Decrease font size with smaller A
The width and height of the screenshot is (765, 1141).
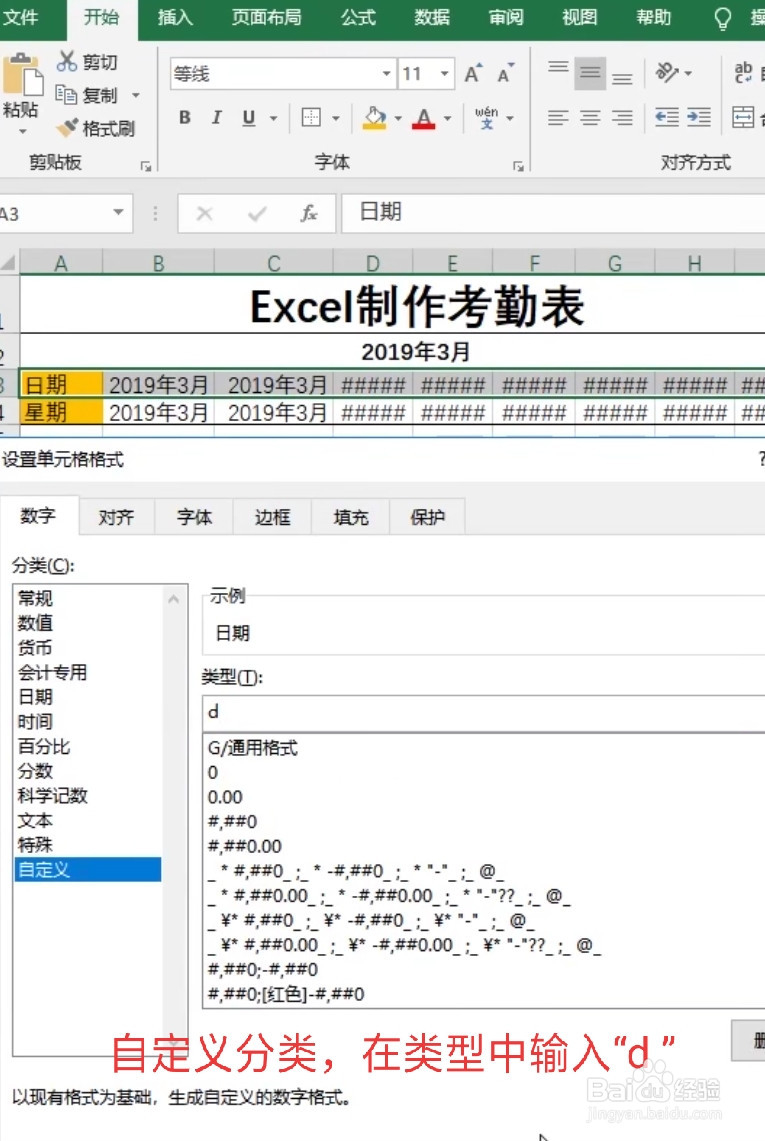pos(505,73)
